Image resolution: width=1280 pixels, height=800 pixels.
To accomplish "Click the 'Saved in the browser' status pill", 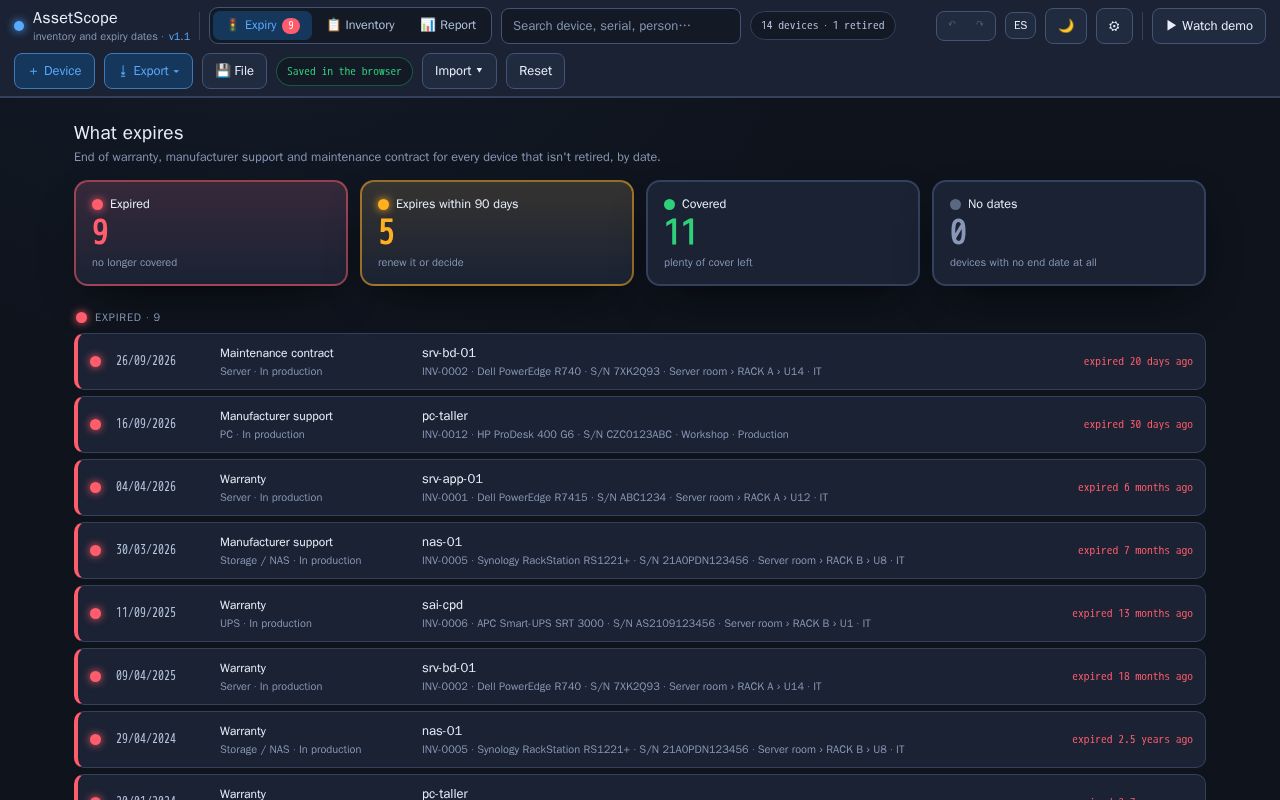I will [344, 71].
